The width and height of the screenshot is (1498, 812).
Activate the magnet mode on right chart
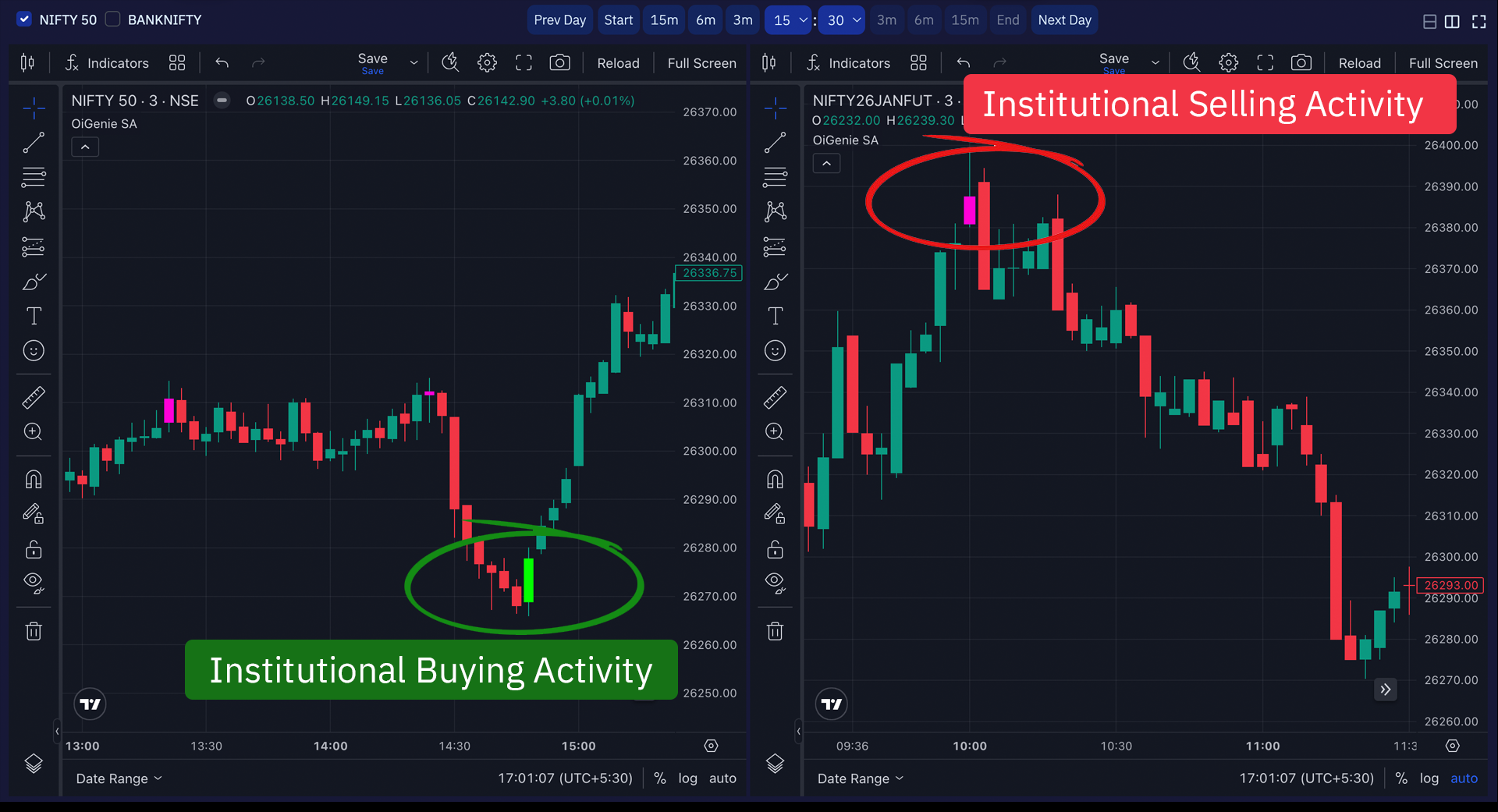775,479
